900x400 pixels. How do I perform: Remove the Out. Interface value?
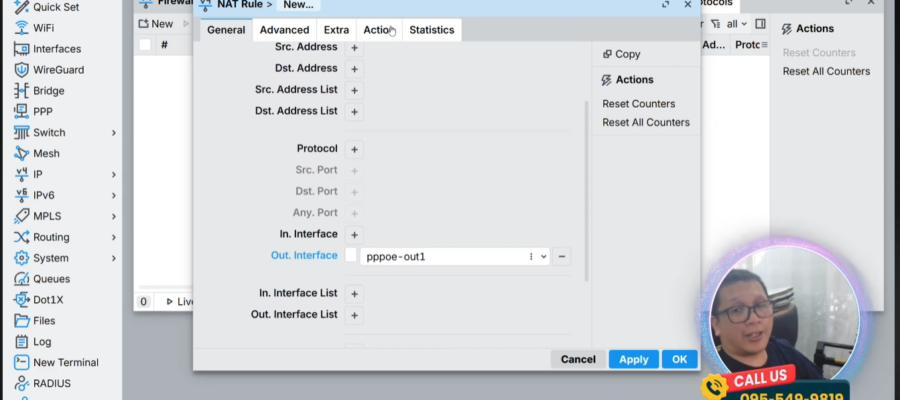tap(561, 257)
